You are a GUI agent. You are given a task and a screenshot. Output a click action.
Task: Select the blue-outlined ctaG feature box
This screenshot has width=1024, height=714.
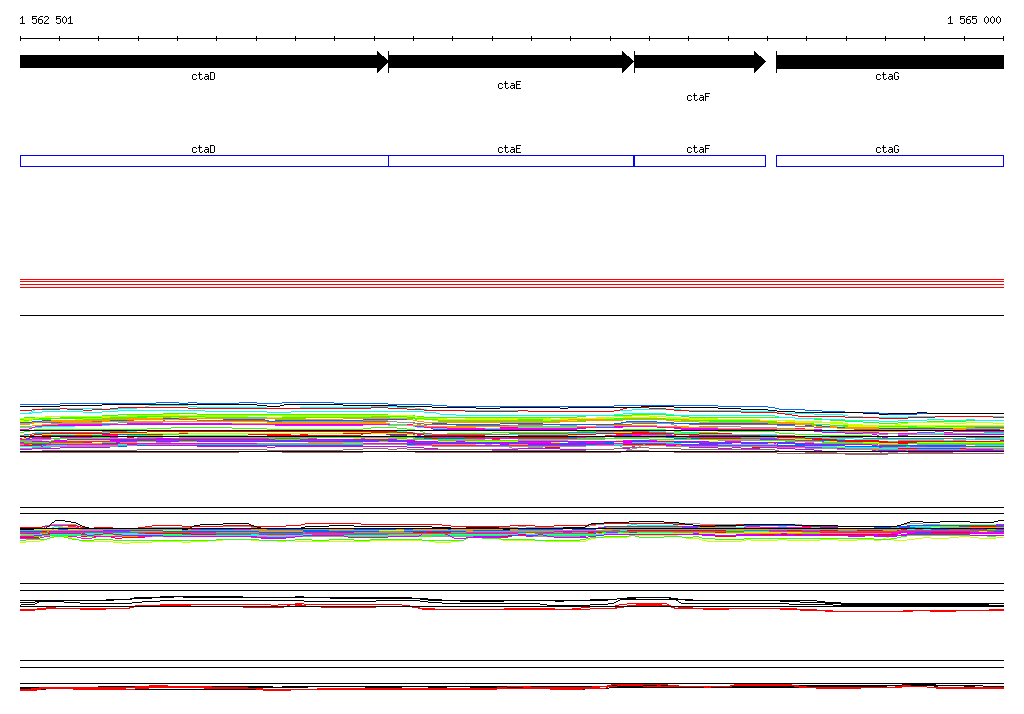(x=889, y=161)
